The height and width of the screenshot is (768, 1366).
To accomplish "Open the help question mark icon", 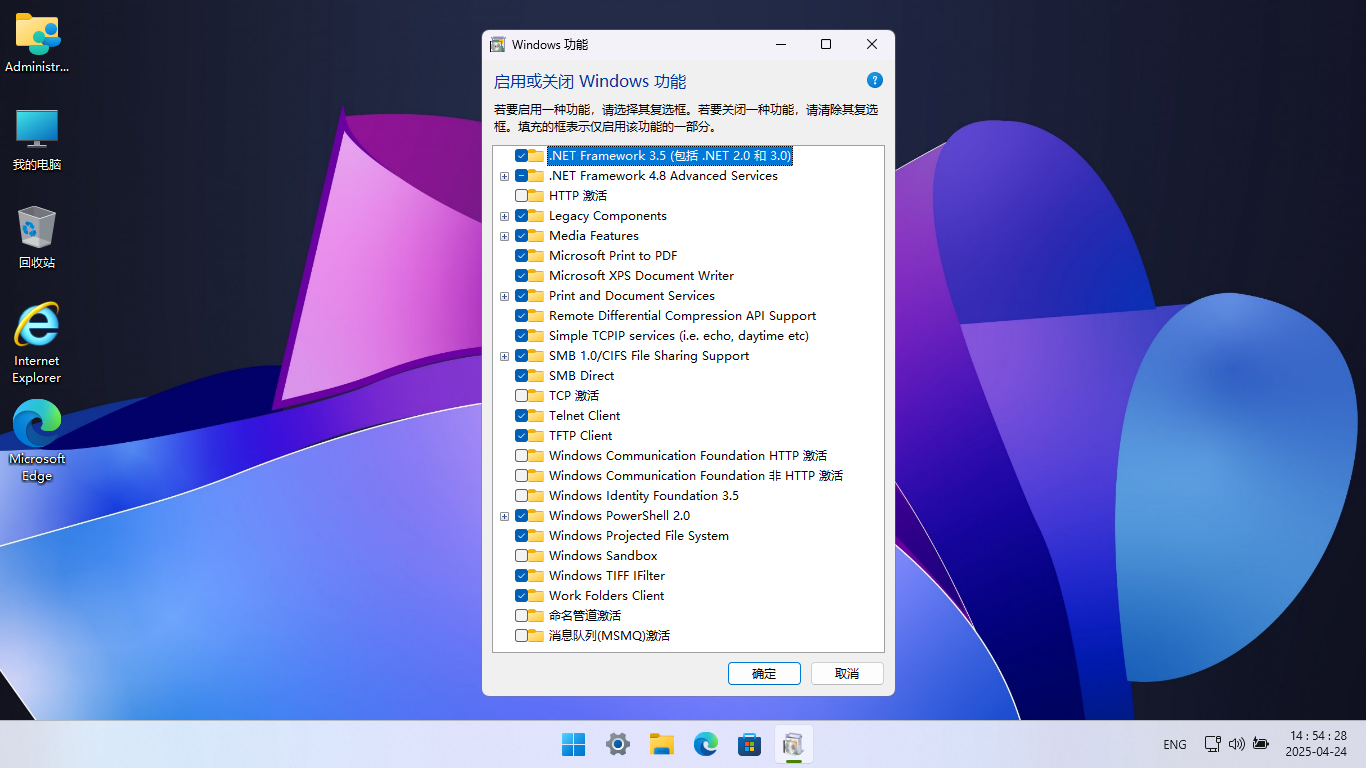I will tap(875, 80).
